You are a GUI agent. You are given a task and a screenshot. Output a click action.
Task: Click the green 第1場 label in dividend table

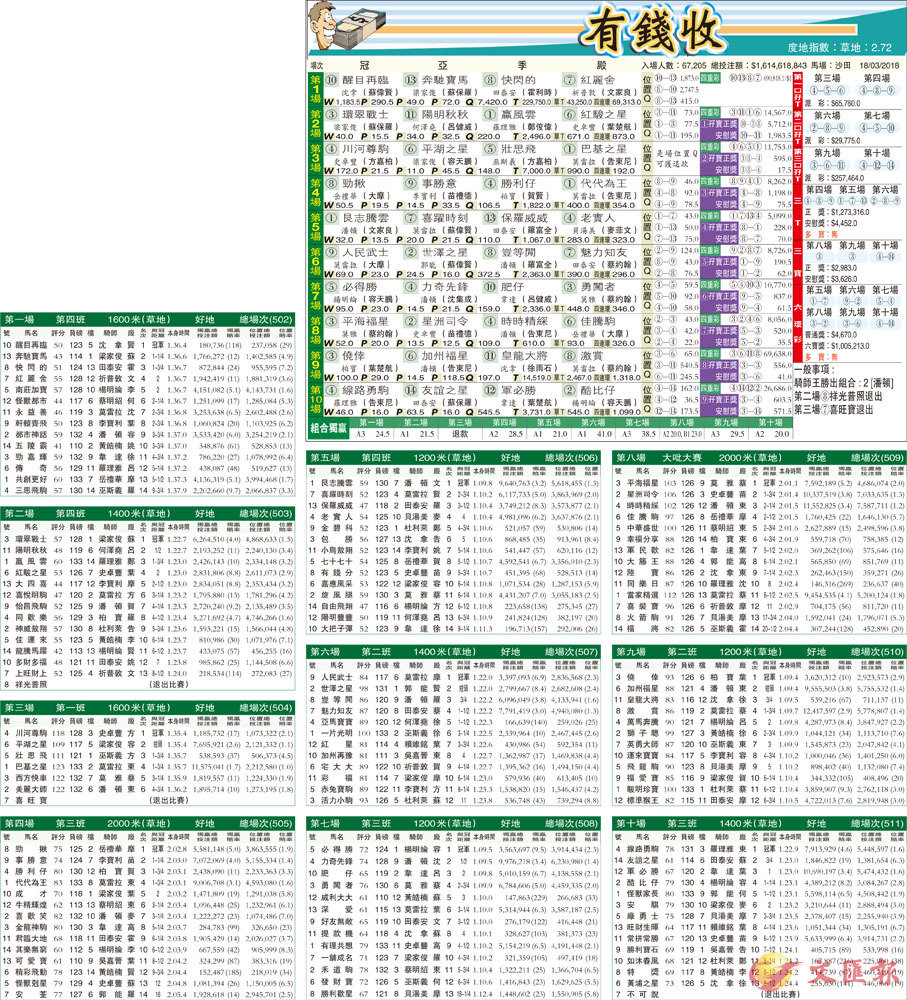(314, 88)
